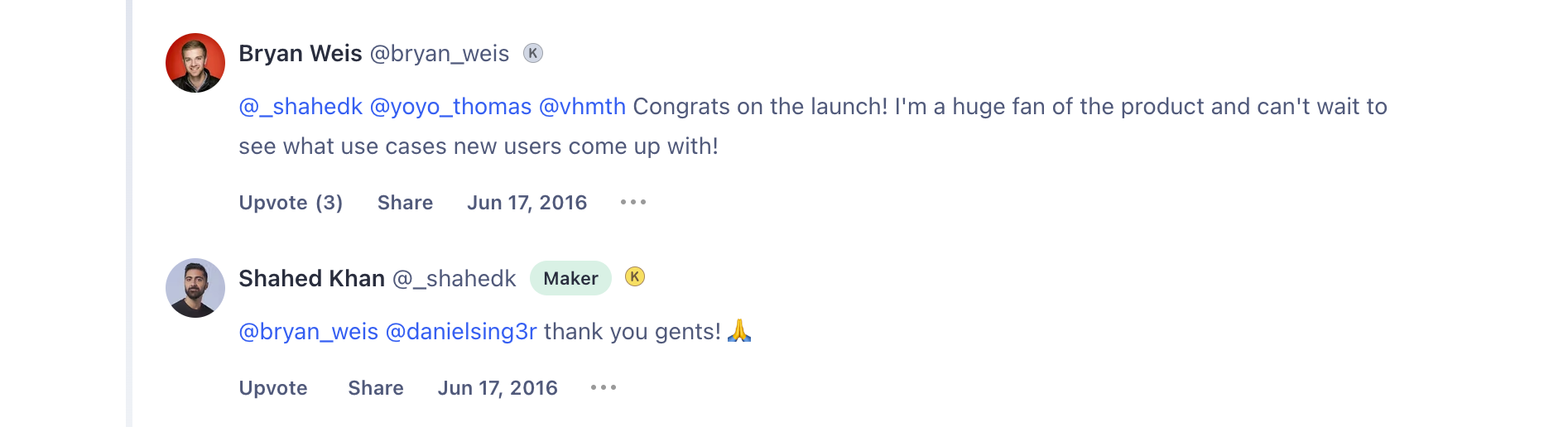Image resolution: width=1568 pixels, height=427 pixels.
Task: Click Shahed Khan's profile avatar
Action: pyautogui.click(x=195, y=288)
